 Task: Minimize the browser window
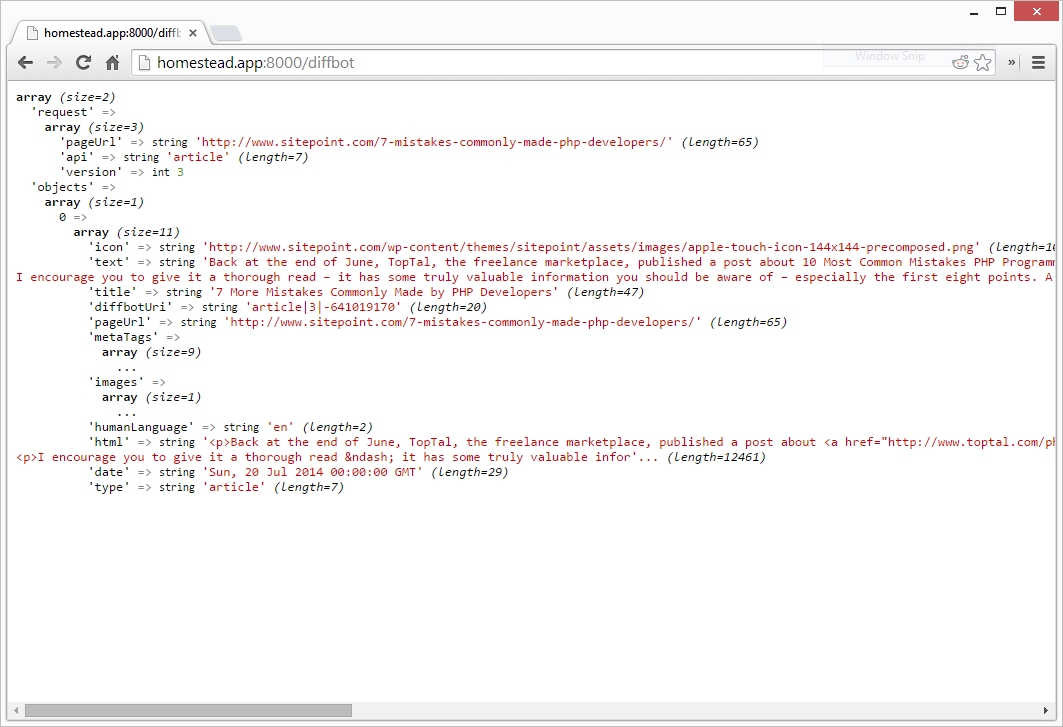[974, 12]
